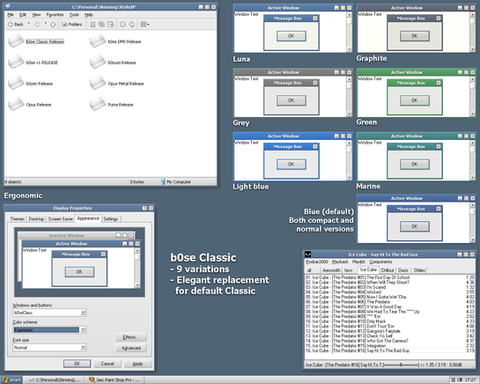Open the Edit menu in Explorer
The height and width of the screenshot is (384, 480).
pos(23,15)
